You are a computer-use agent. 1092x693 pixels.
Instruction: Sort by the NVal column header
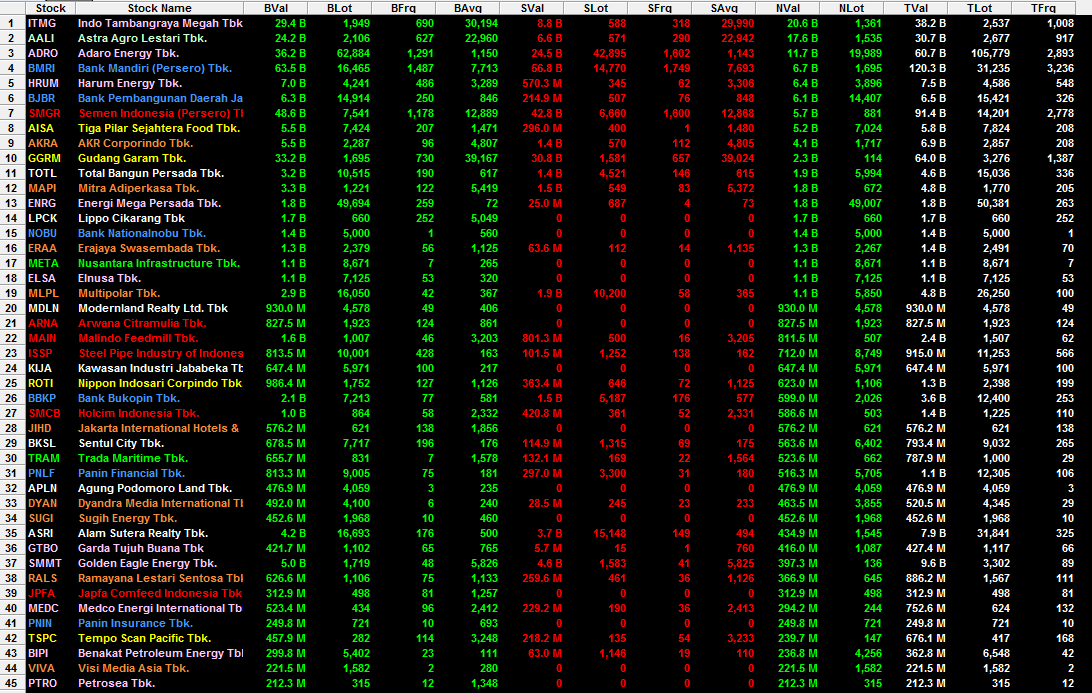[788, 8]
